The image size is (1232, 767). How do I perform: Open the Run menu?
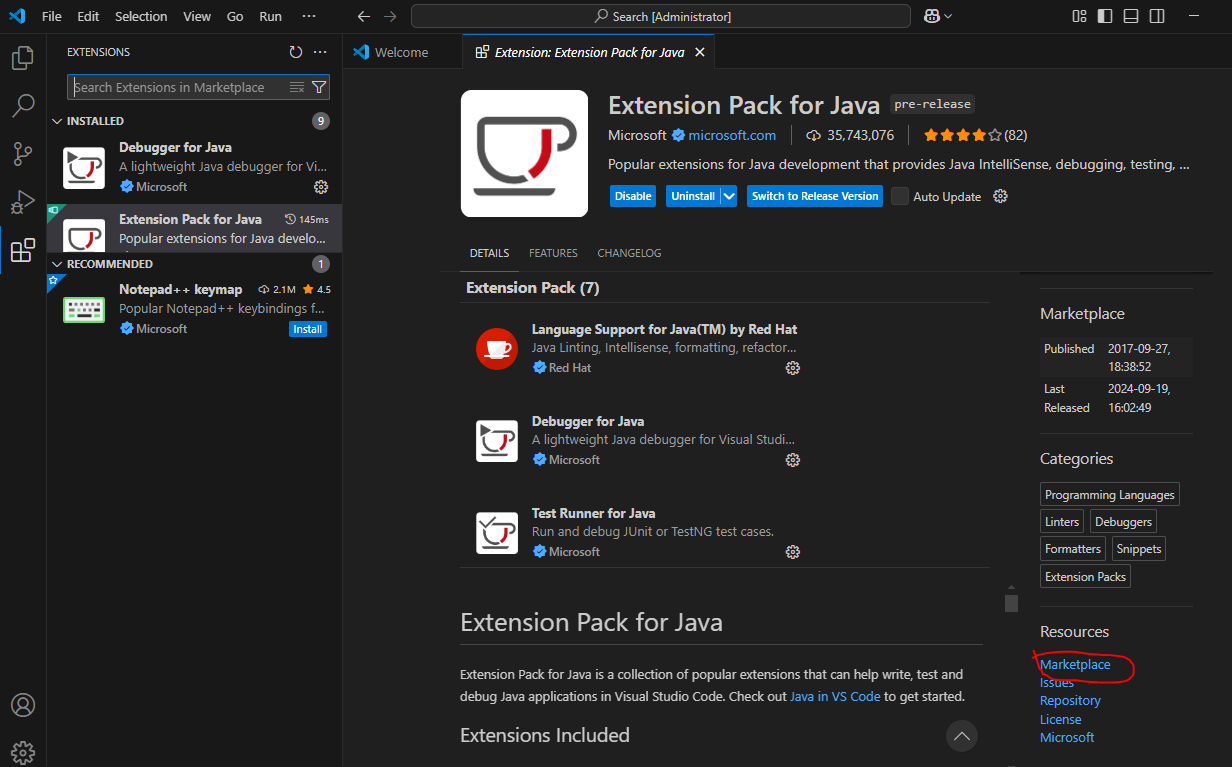point(270,16)
